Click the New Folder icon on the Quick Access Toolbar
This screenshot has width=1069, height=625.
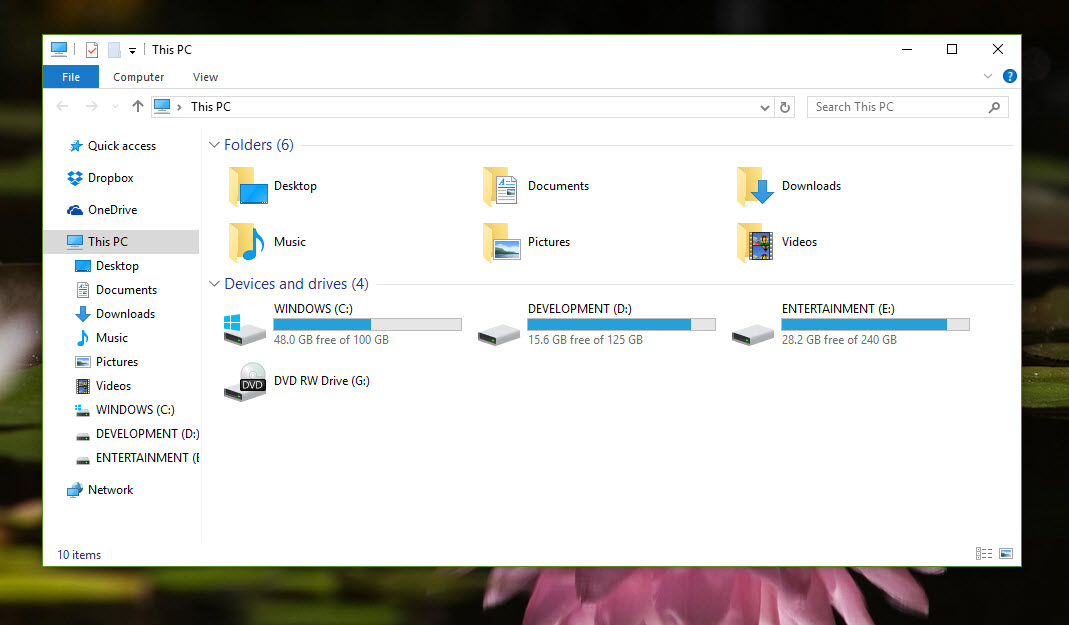(113, 49)
